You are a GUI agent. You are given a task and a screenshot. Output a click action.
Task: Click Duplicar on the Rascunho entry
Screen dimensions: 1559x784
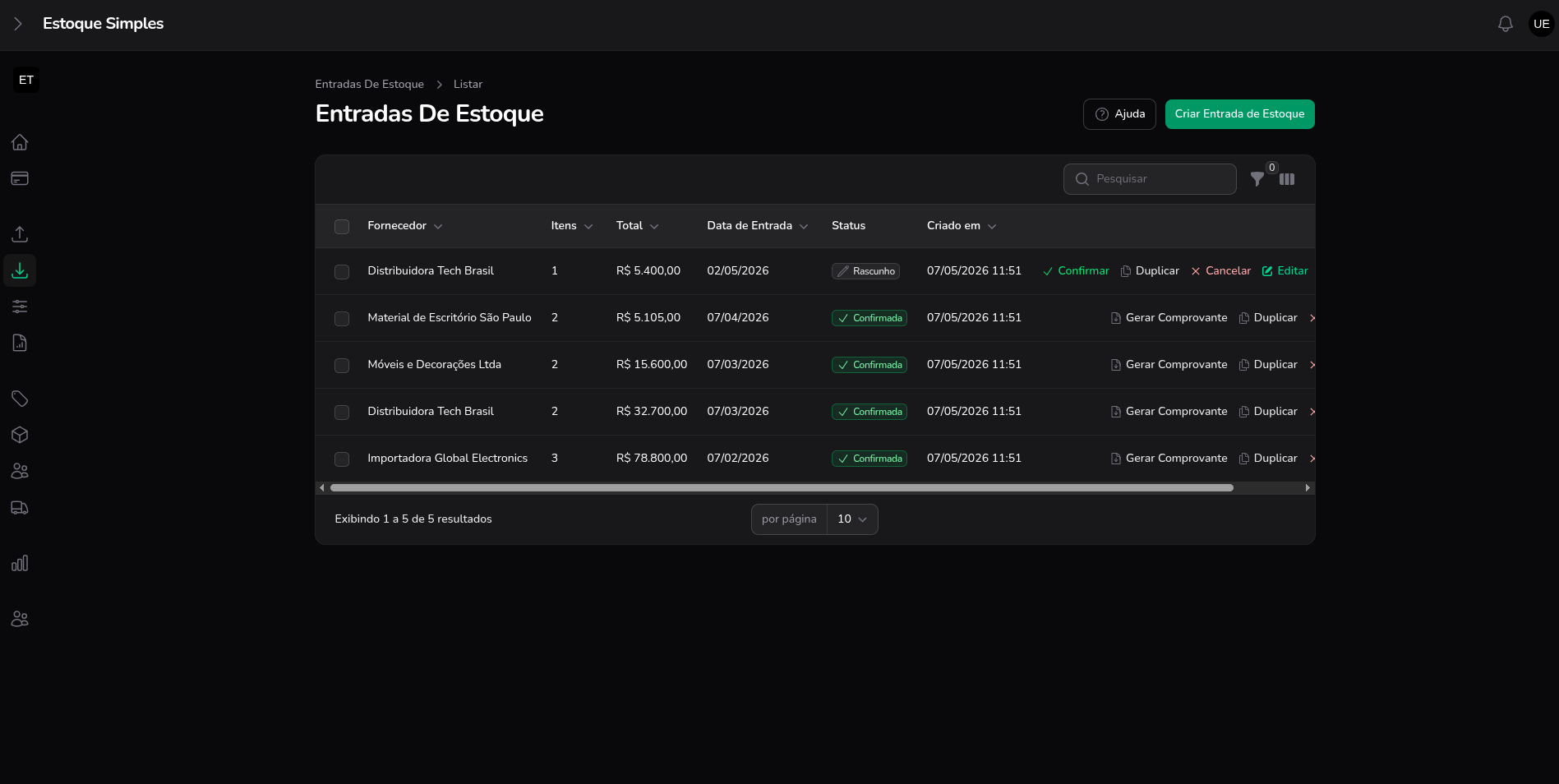click(x=1150, y=271)
